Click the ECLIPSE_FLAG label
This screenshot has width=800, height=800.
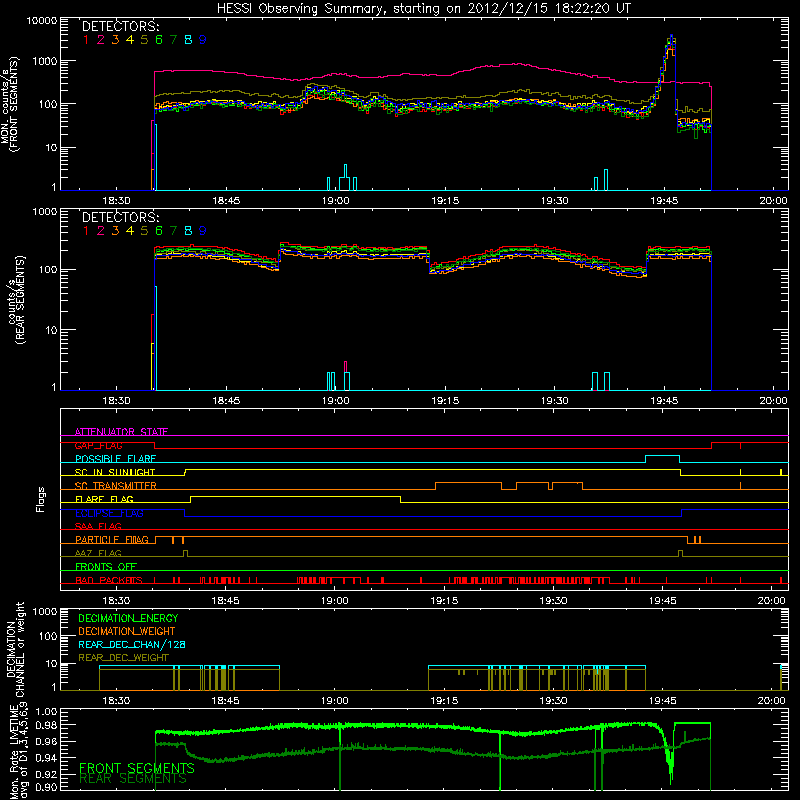(x=109, y=513)
